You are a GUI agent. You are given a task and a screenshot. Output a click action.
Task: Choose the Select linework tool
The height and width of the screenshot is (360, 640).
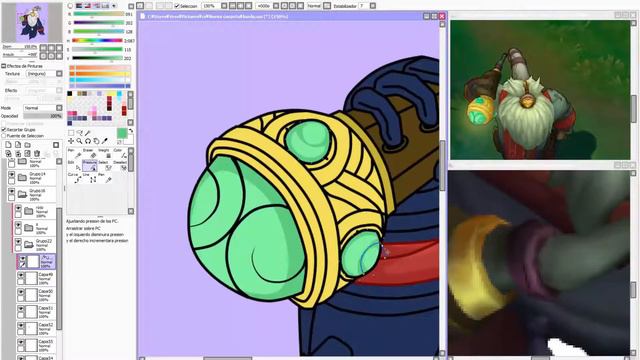(x=104, y=165)
